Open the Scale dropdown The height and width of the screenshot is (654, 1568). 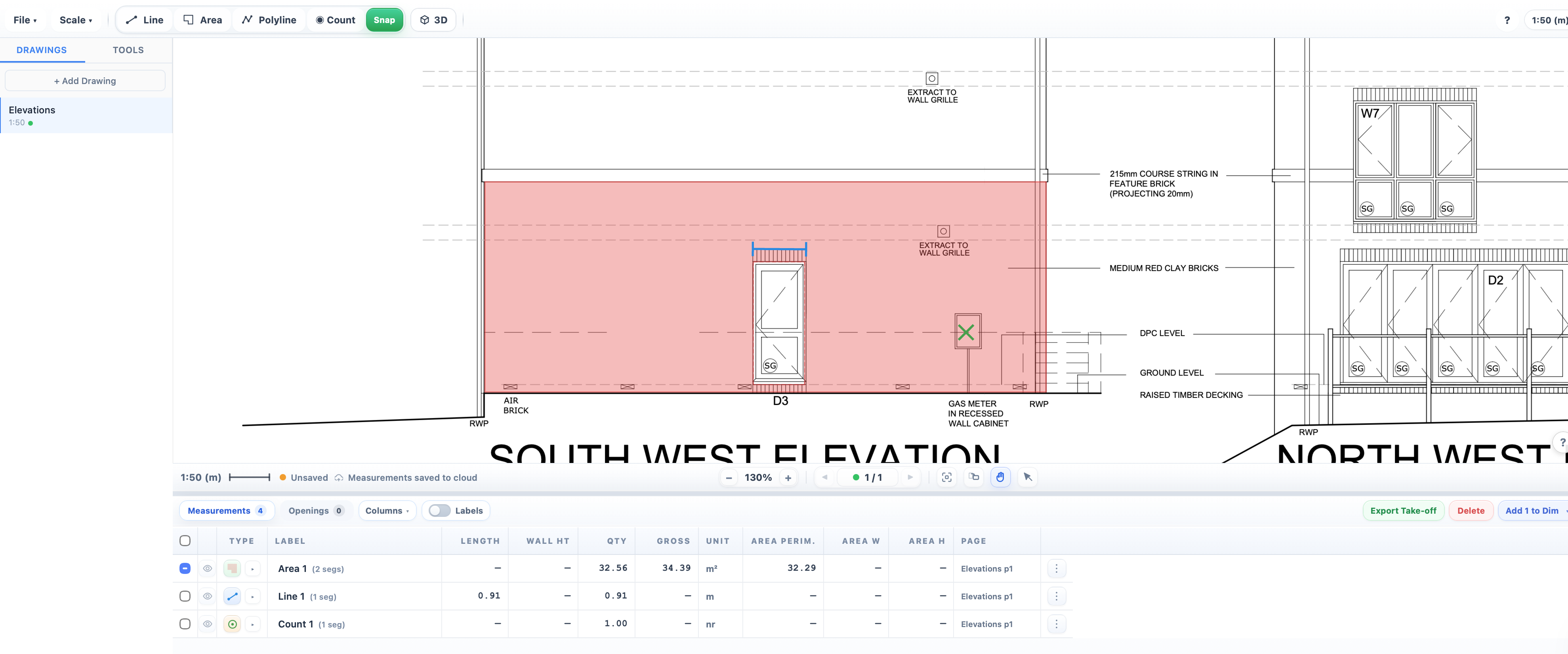(76, 19)
